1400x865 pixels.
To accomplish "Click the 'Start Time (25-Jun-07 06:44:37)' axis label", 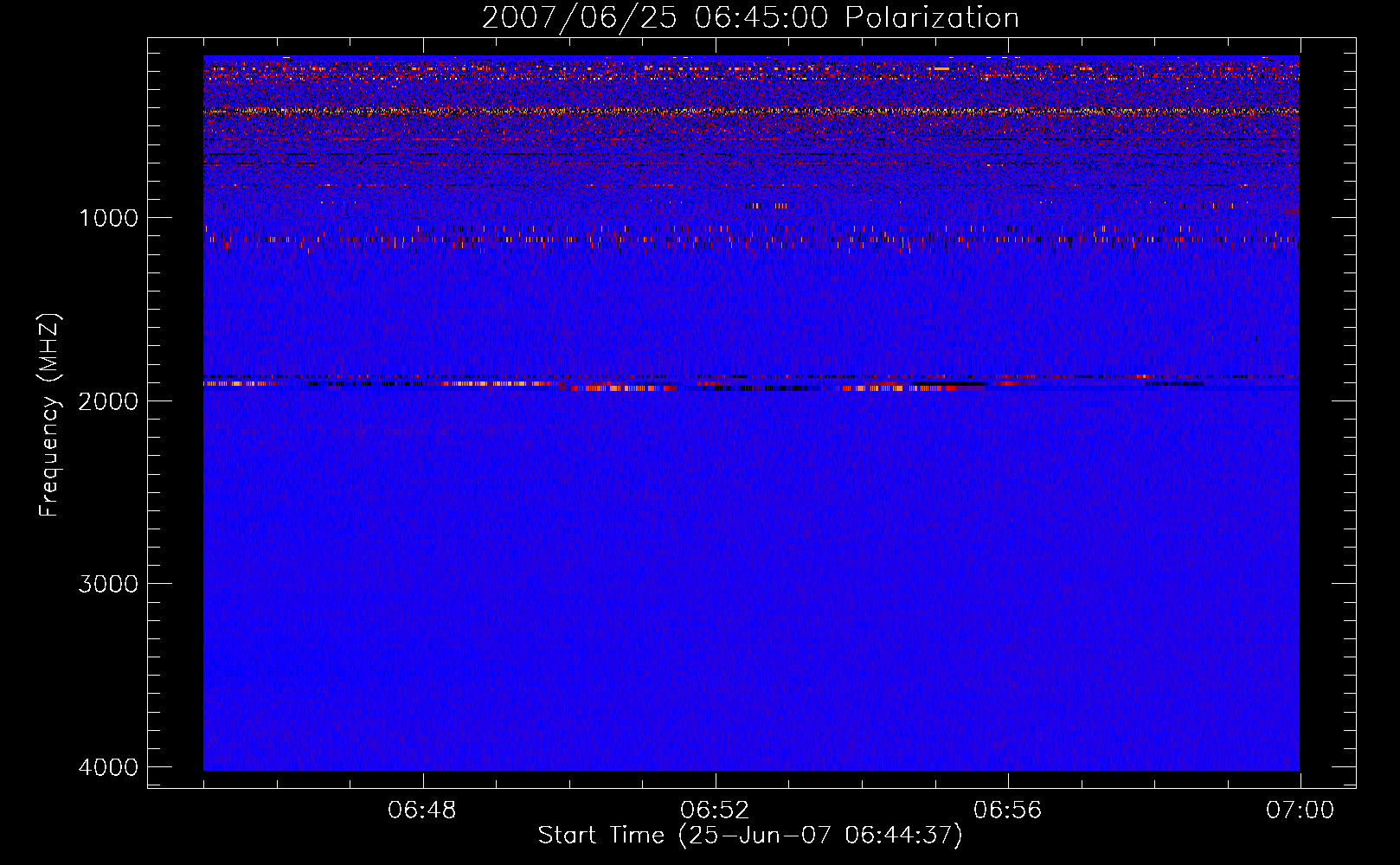I will (750, 836).
